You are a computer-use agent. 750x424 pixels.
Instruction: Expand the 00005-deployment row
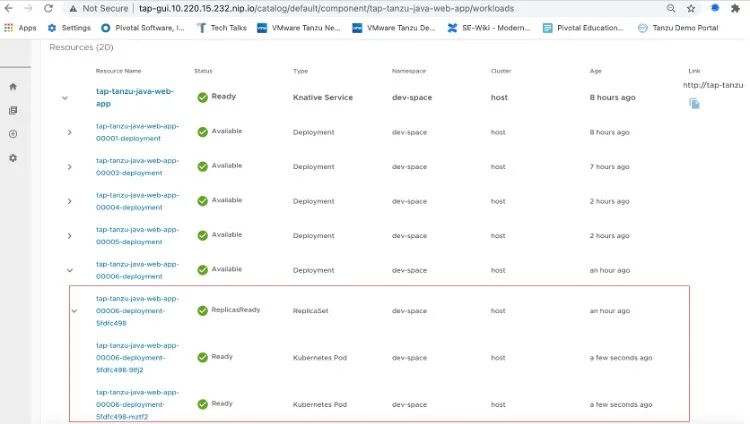point(69,235)
